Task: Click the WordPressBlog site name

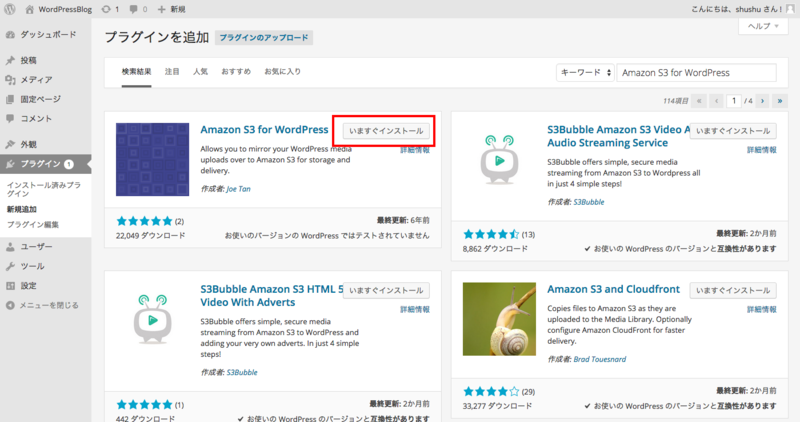Action: click(65, 9)
